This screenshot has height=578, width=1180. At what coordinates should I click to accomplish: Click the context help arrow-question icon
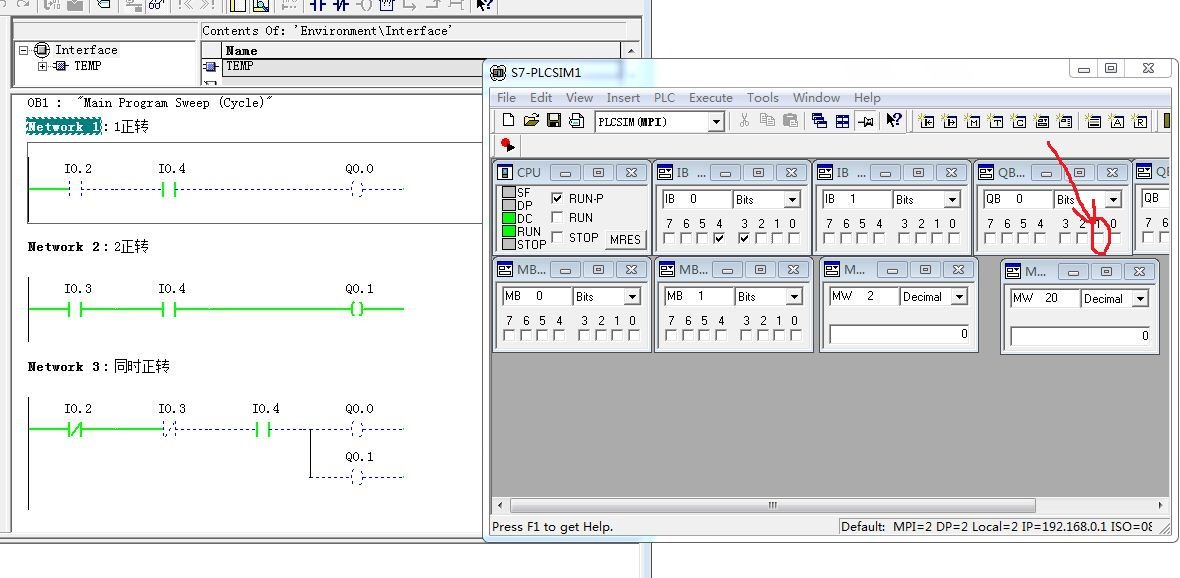pos(893,121)
